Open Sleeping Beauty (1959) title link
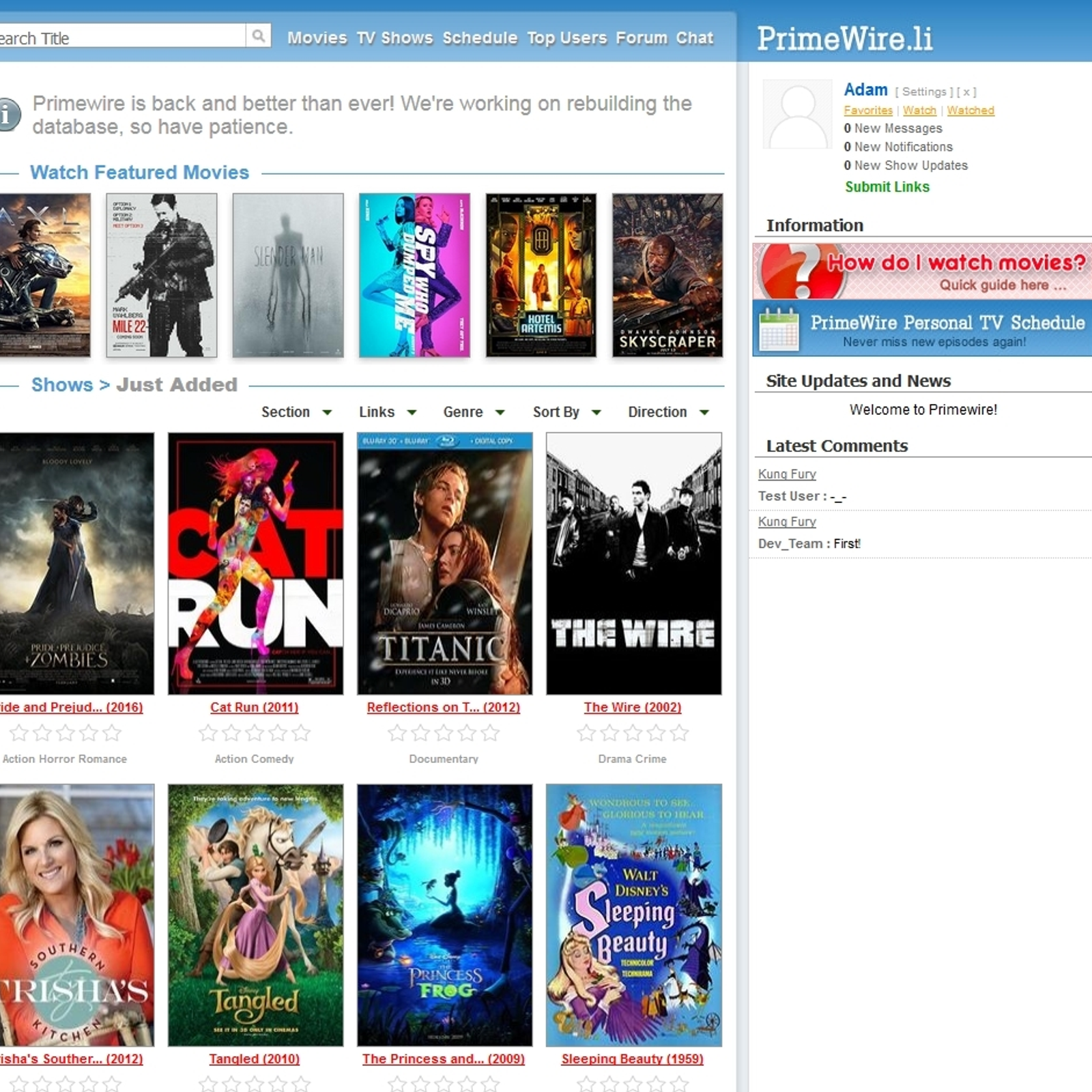This screenshot has height=1092, width=1092. (633, 1059)
